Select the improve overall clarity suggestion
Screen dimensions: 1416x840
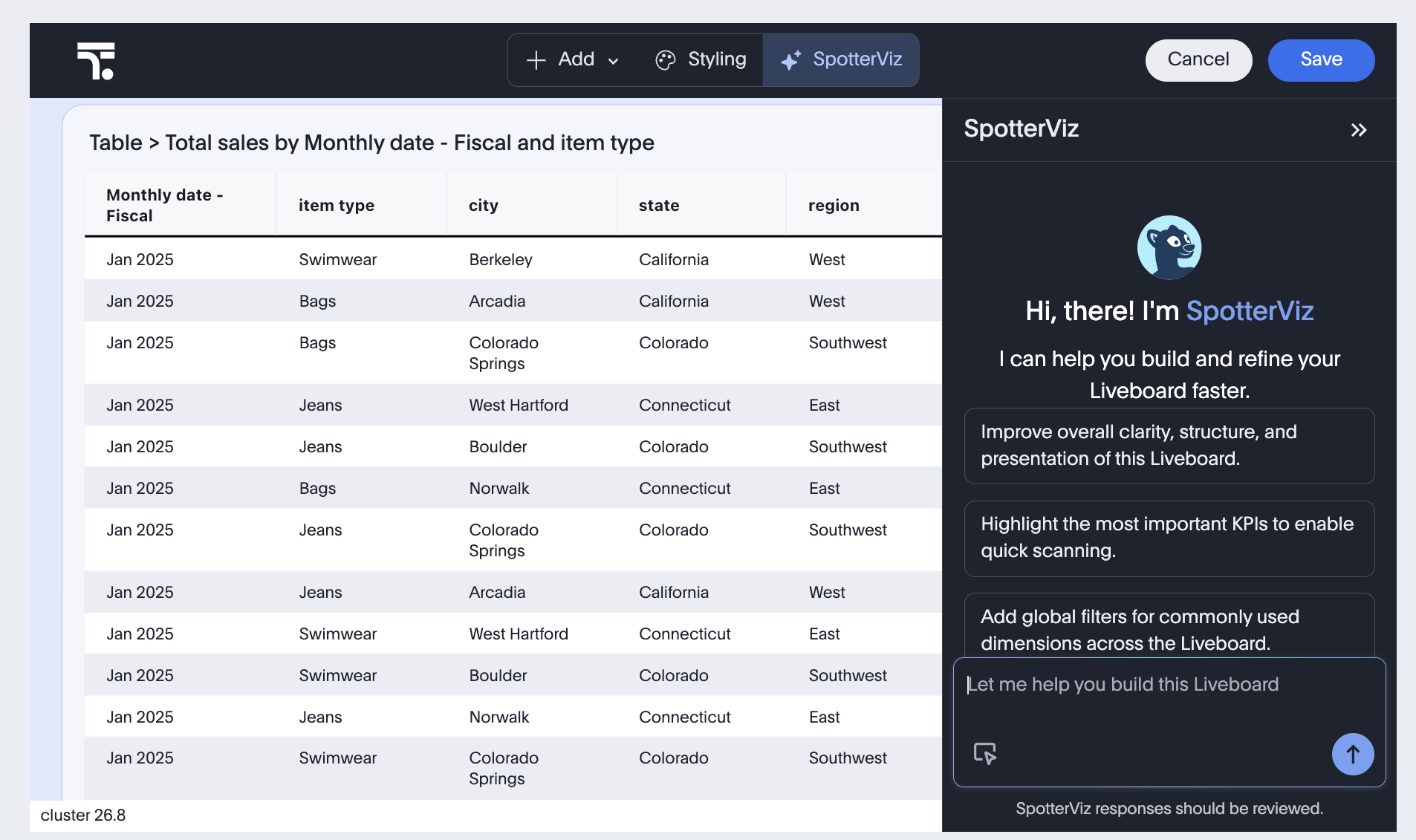pos(1169,446)
